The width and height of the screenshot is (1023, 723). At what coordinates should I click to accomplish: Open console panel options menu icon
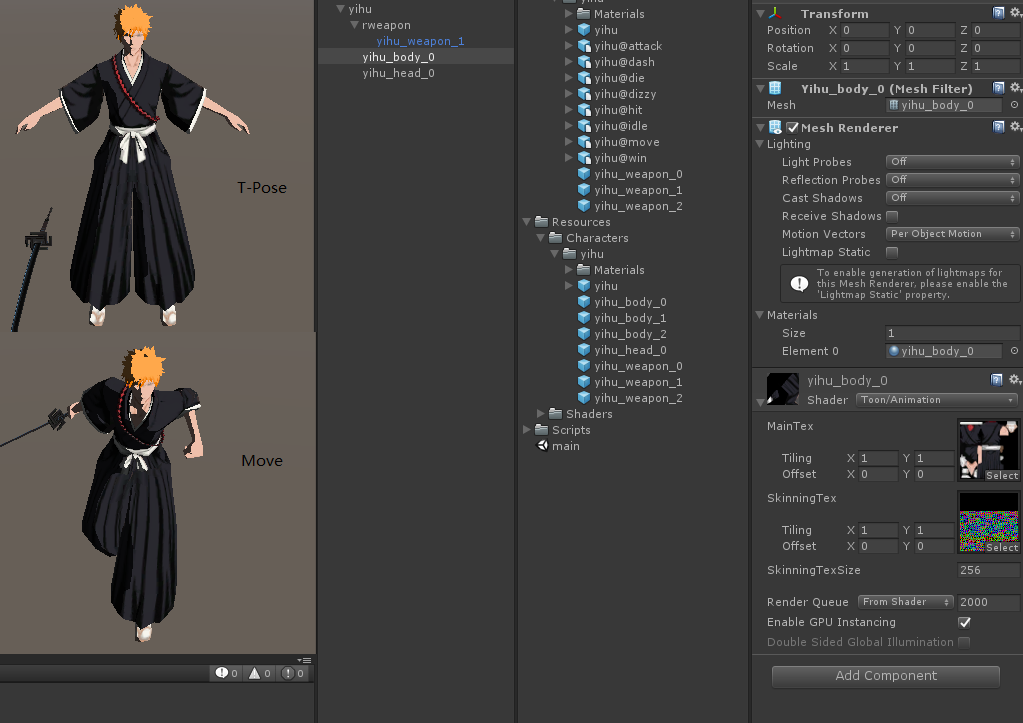(x=304, y=660)
